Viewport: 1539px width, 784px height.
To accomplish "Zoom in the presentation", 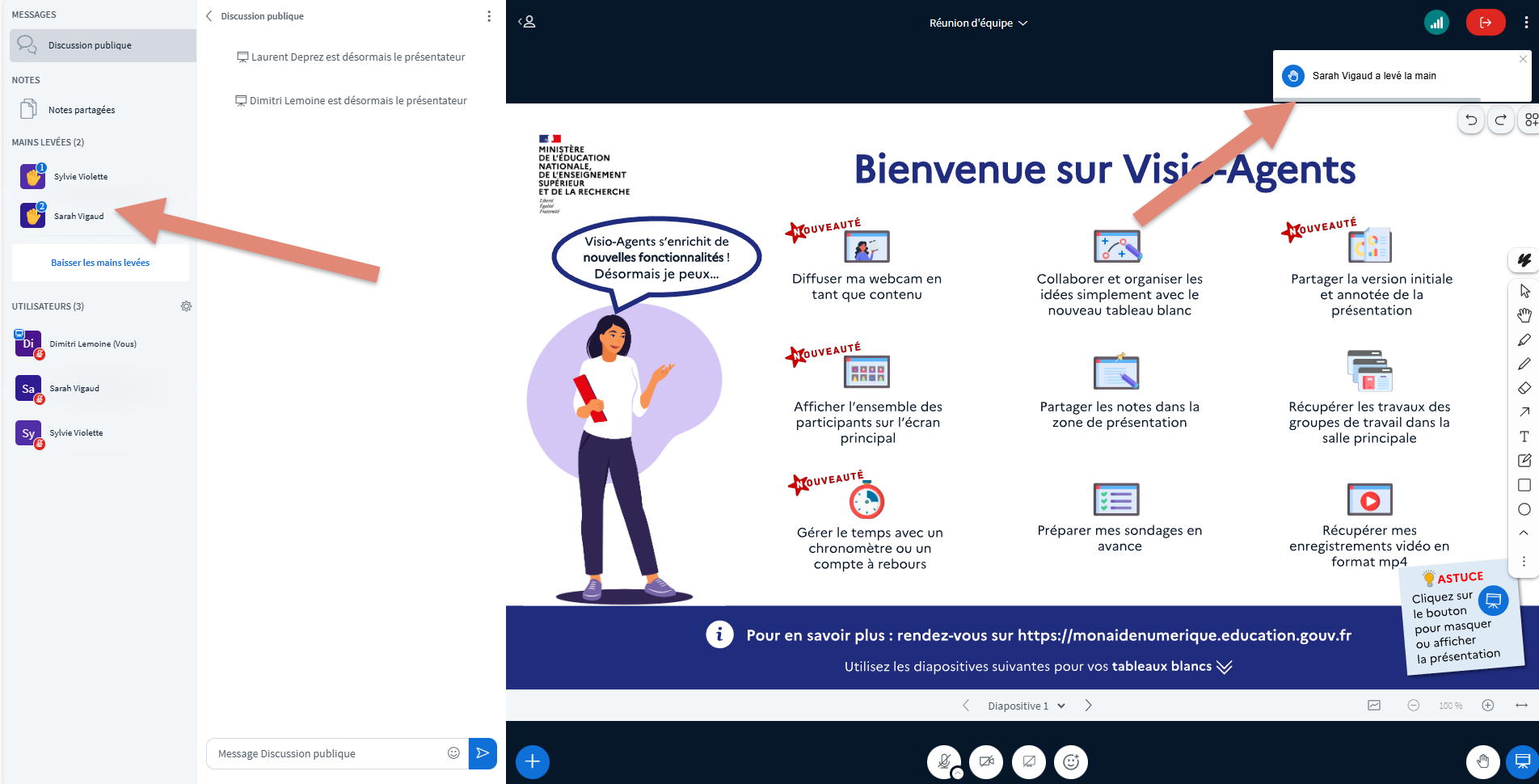I will click(1487, 706).
